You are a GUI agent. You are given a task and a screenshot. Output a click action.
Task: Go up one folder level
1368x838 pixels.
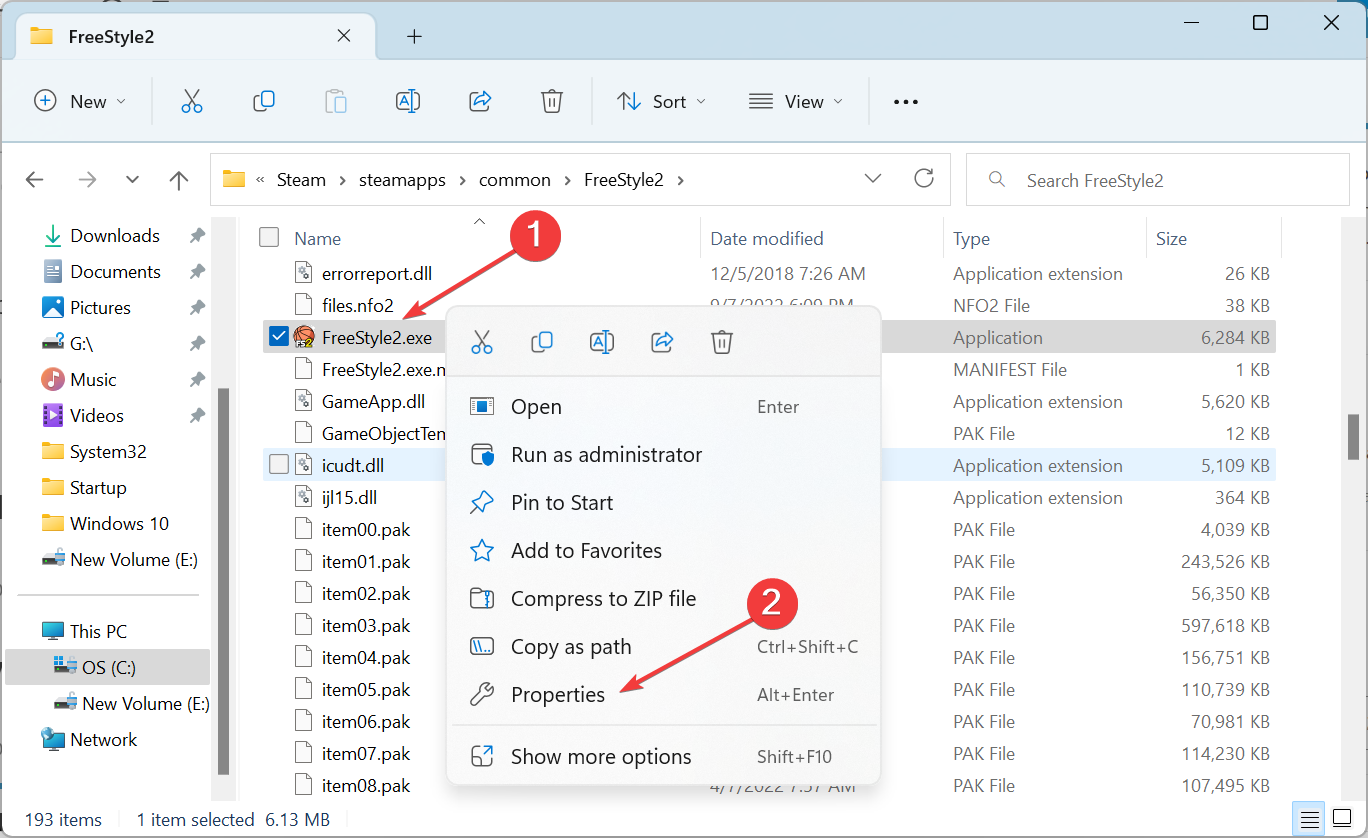179,180
